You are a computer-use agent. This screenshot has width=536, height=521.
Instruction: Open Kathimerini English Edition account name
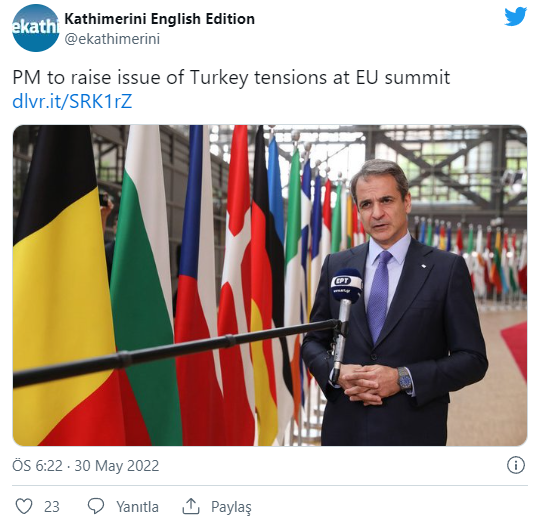tap(160, 19)
